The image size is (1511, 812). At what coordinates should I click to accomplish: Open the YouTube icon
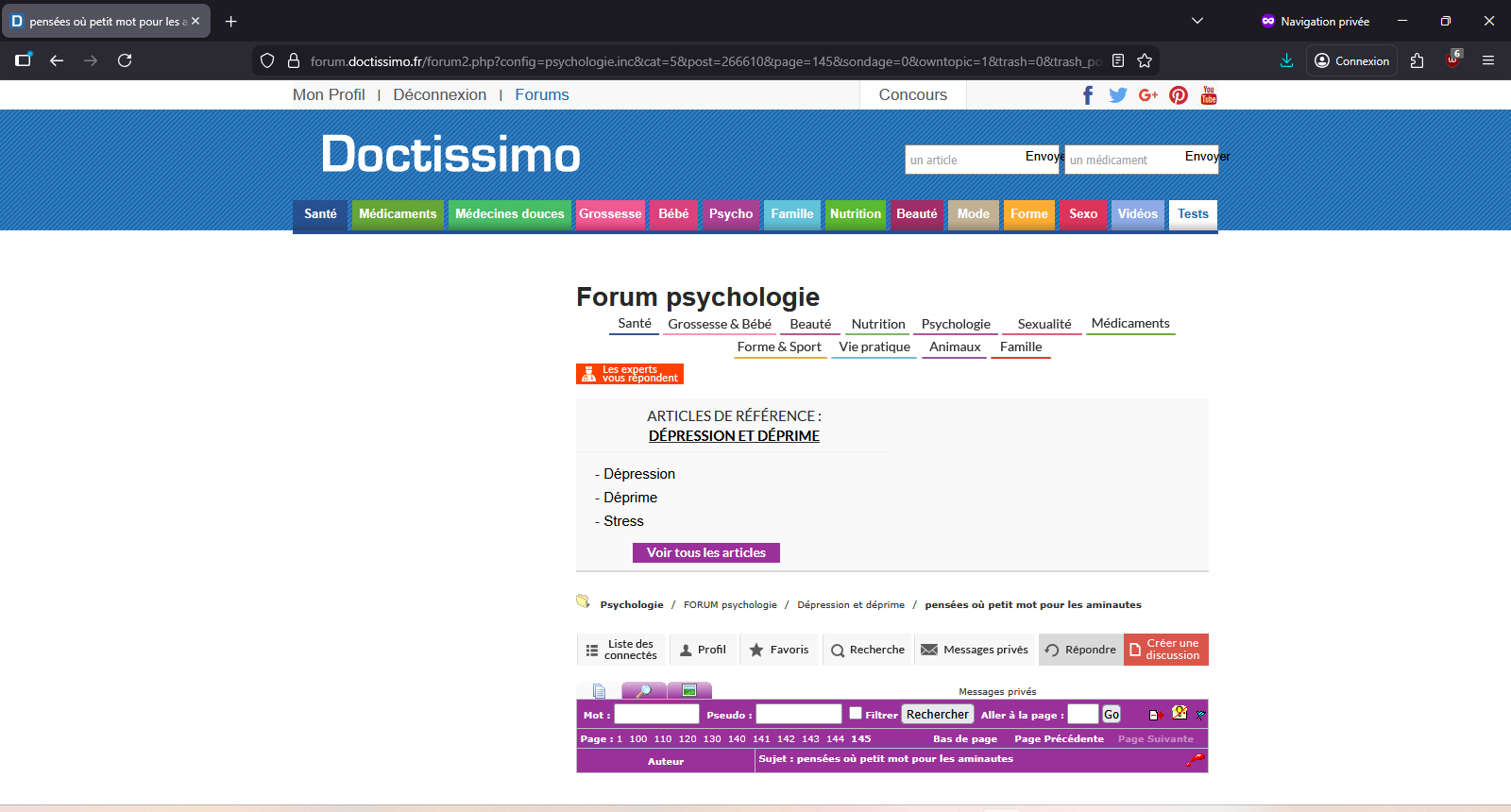tap(1209, 95)
